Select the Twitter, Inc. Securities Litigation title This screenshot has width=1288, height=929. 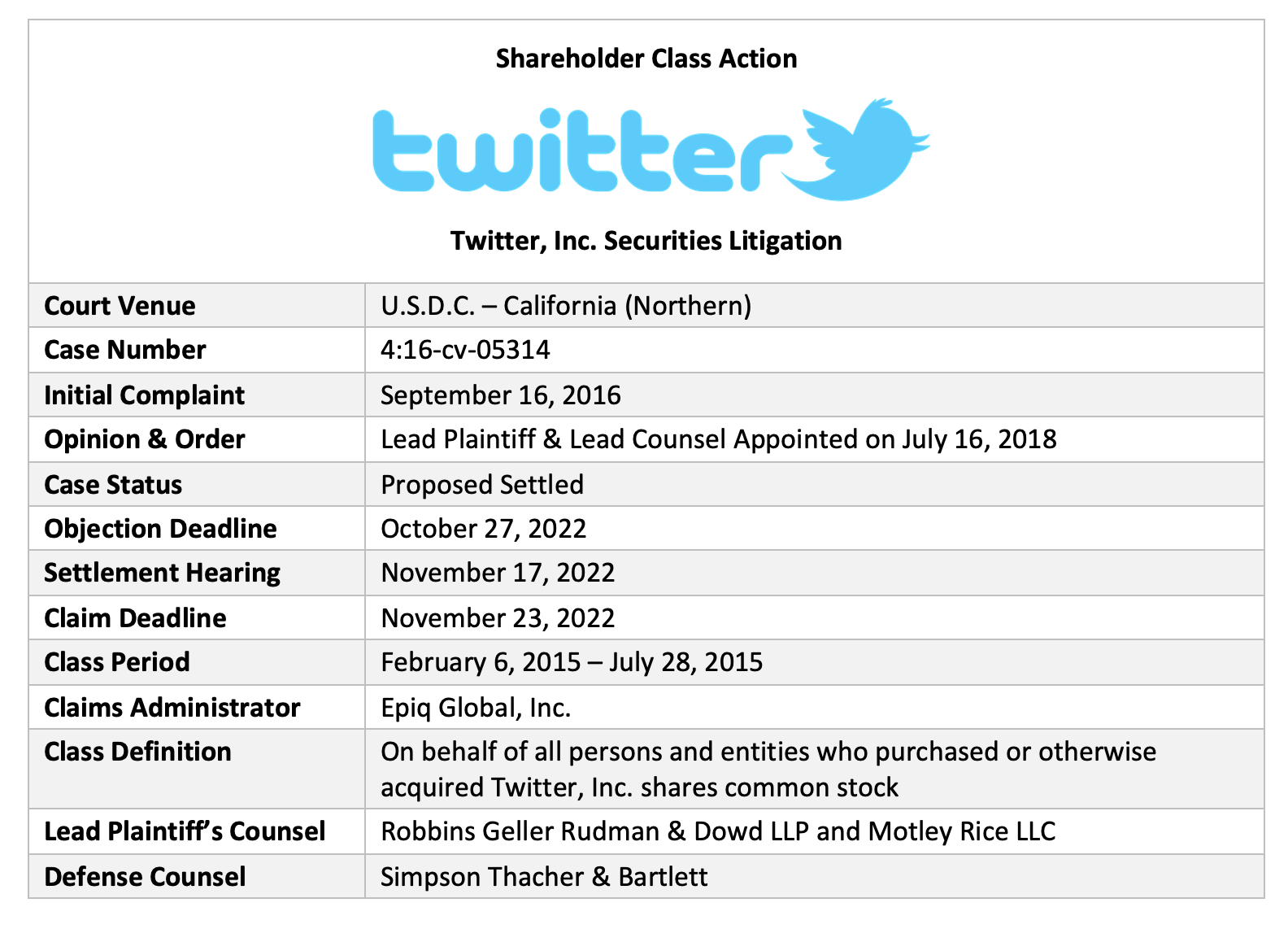pyautogui.click(x=646, y=241)
